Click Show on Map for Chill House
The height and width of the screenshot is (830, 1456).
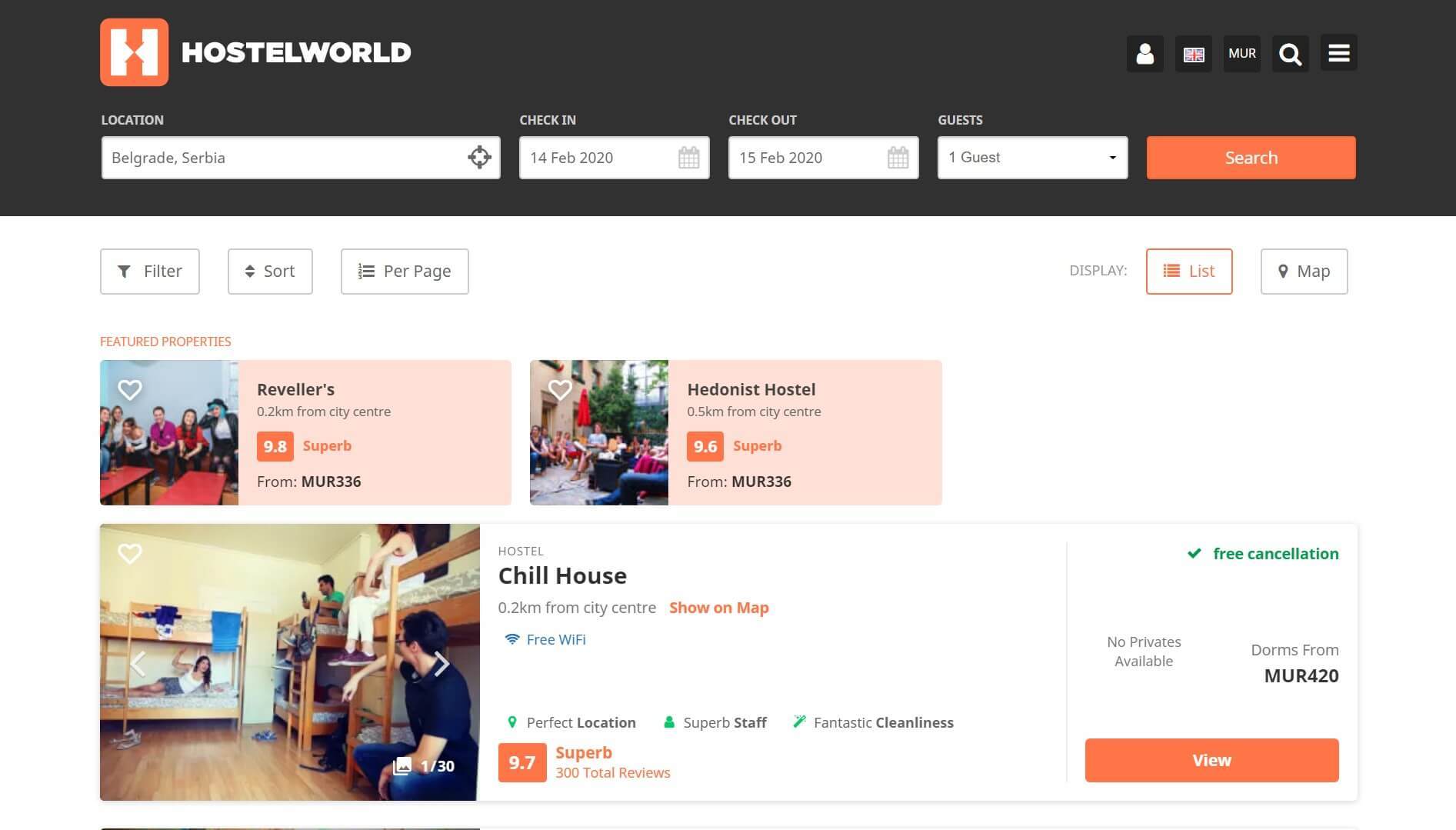pyautogui.click(x=718, y=608)
